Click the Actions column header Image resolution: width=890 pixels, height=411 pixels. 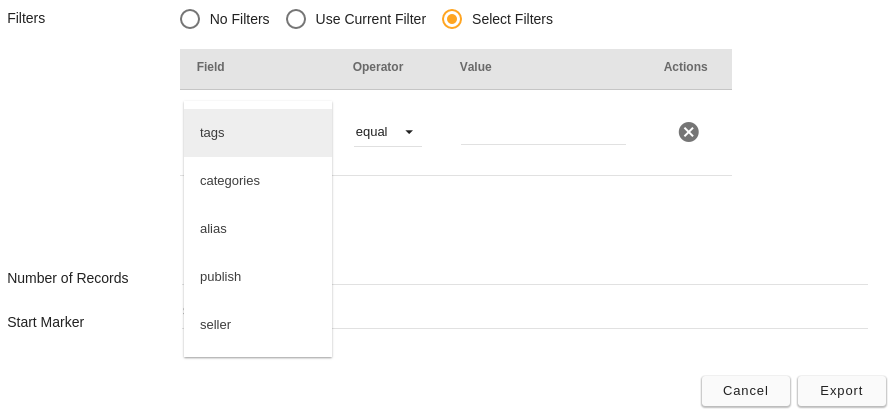(x=685, y=67)
